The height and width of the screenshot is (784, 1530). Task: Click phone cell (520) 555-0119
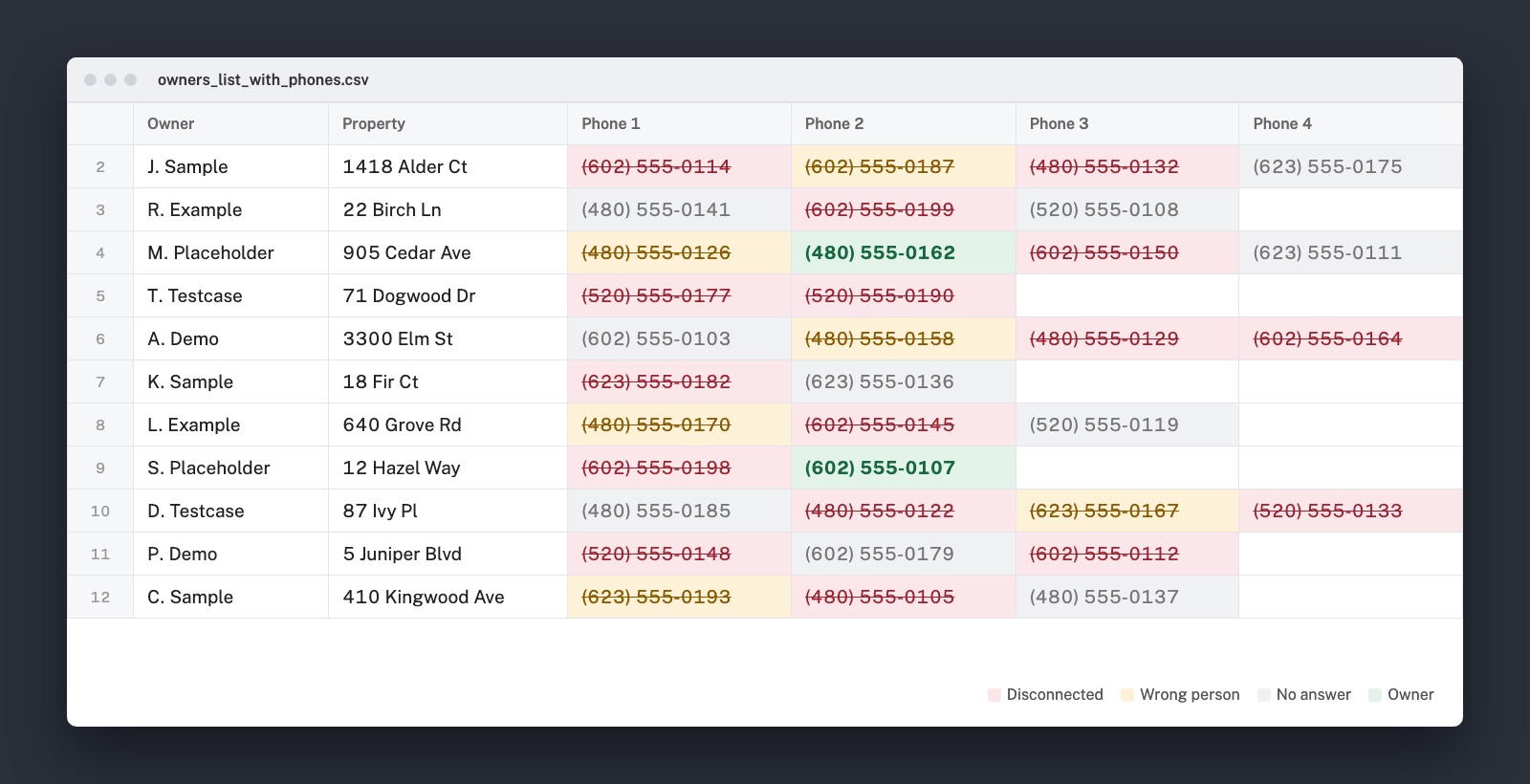[1126, 425]
